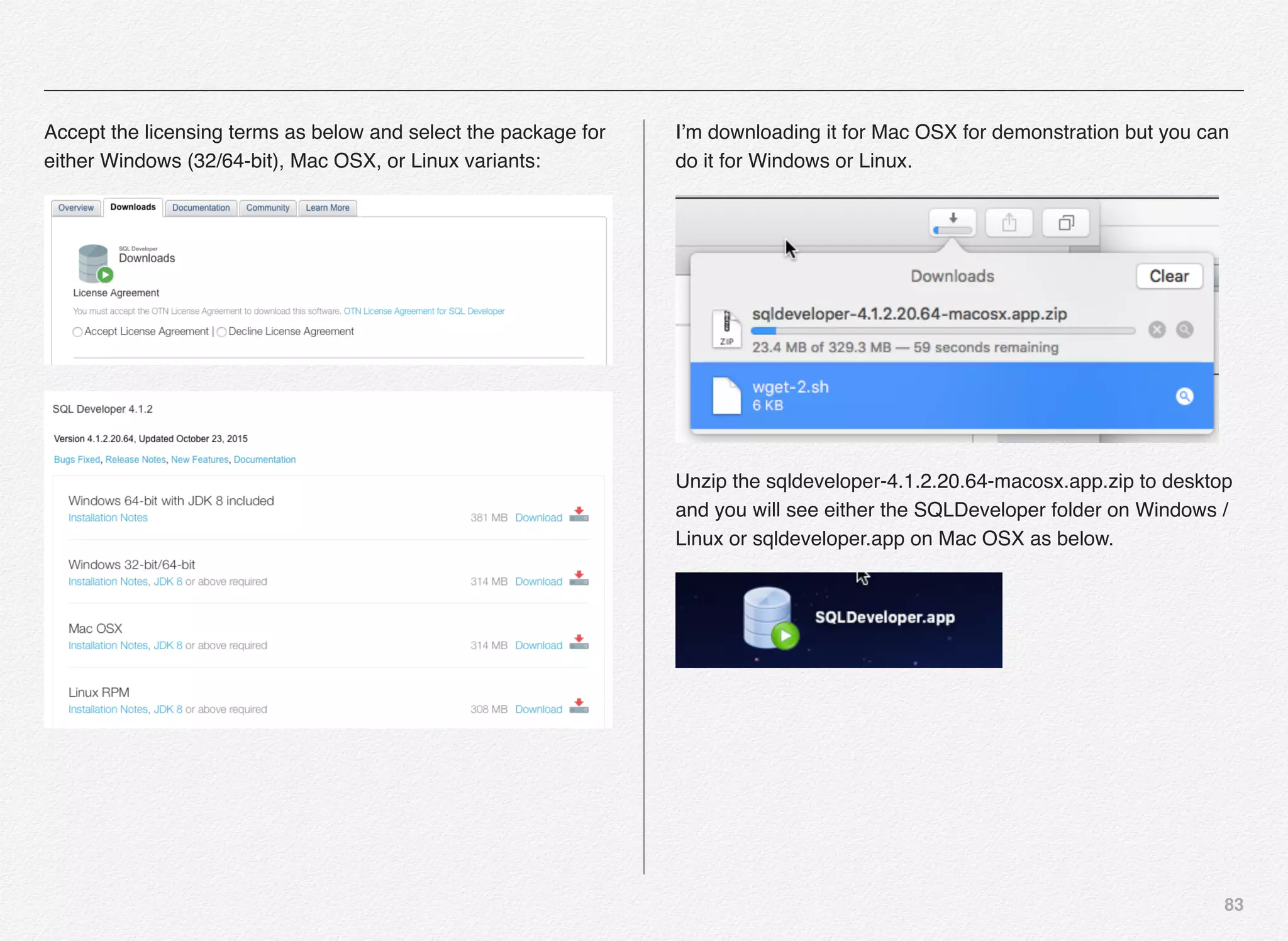Screen dimensions: 1288x941
Task: Open Documentation link under version info
Action: click(265, 460)
